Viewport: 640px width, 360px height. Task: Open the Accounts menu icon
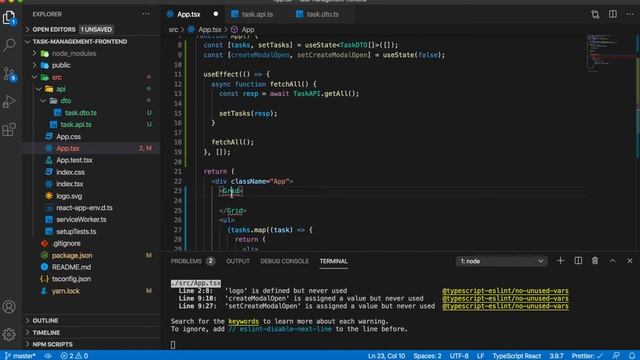click(x=9, y=307)
